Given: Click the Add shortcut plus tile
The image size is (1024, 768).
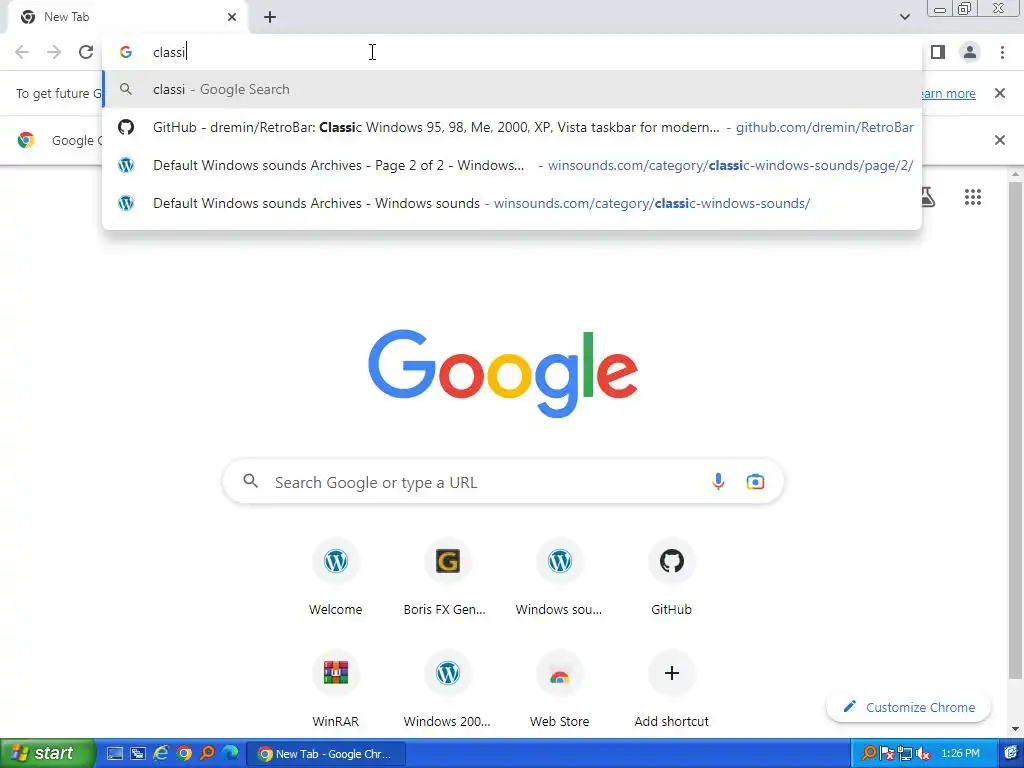Looking at the screenshot, I should tap(671, 690).
